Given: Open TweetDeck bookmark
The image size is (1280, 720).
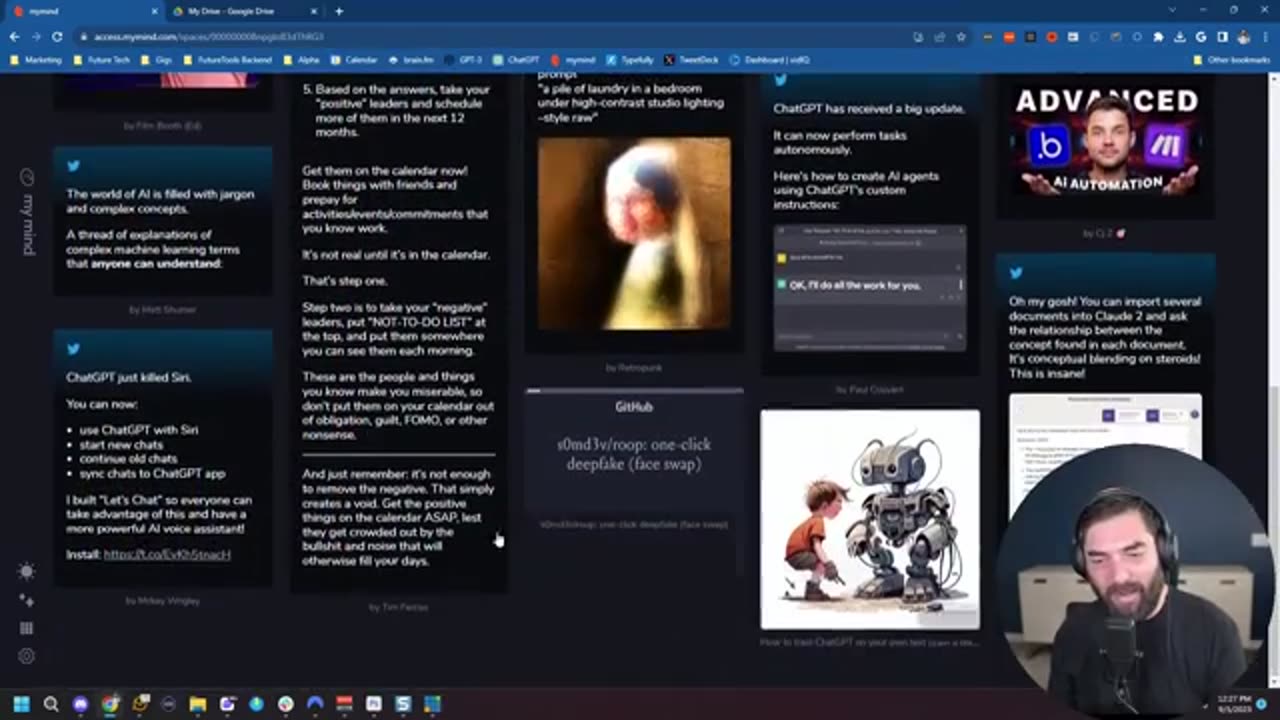Looking at the screenshot, I should [x=691, y=60].
